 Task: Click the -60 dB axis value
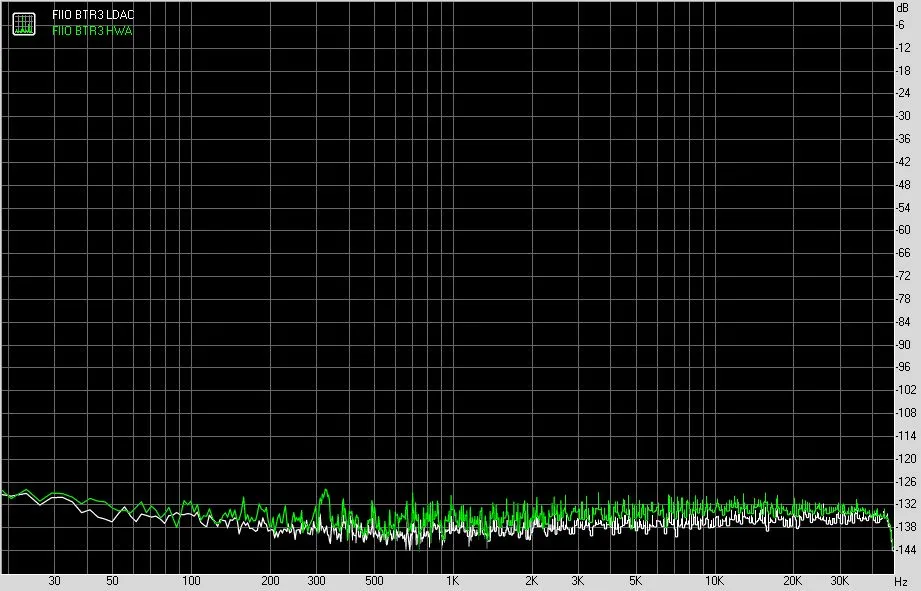point(903,230)
